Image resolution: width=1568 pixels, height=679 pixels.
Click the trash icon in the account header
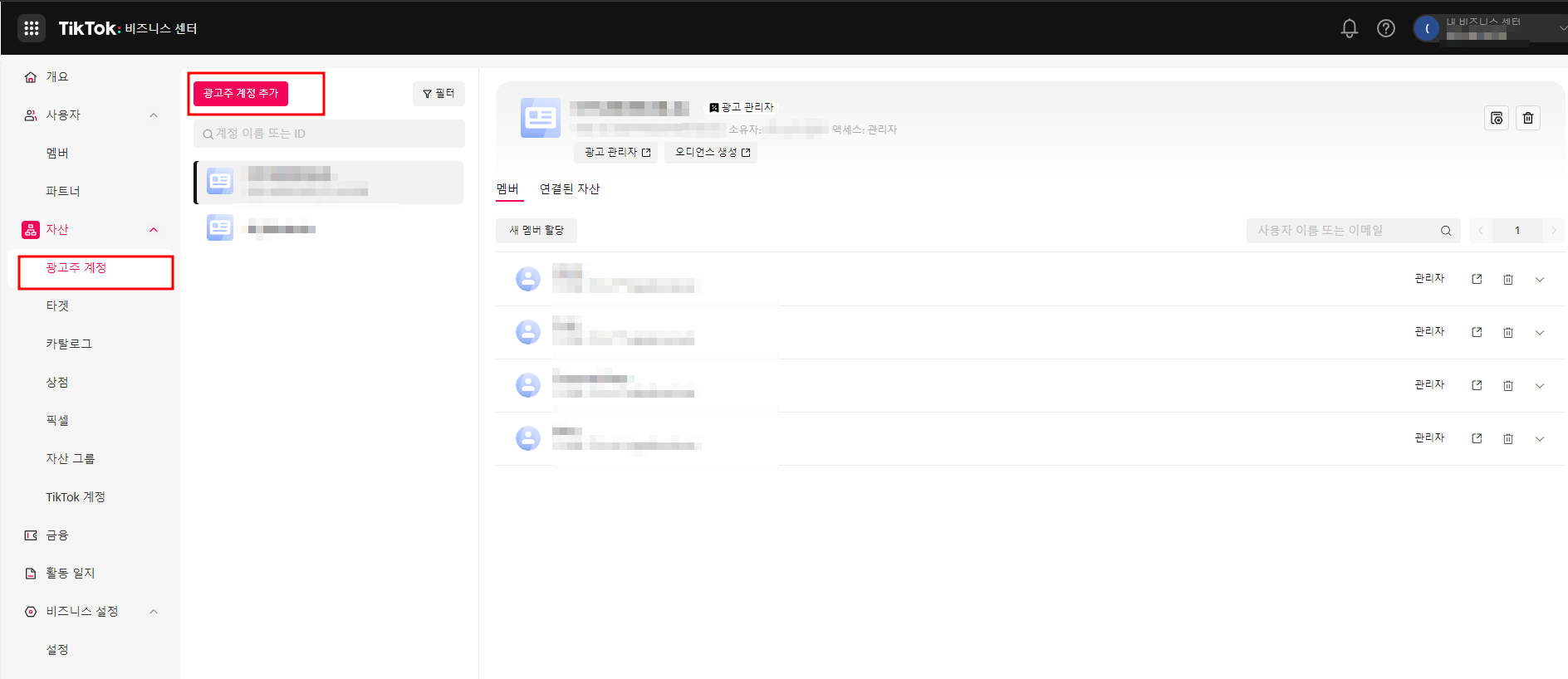pyautogui.click(x=1528, y=118)
